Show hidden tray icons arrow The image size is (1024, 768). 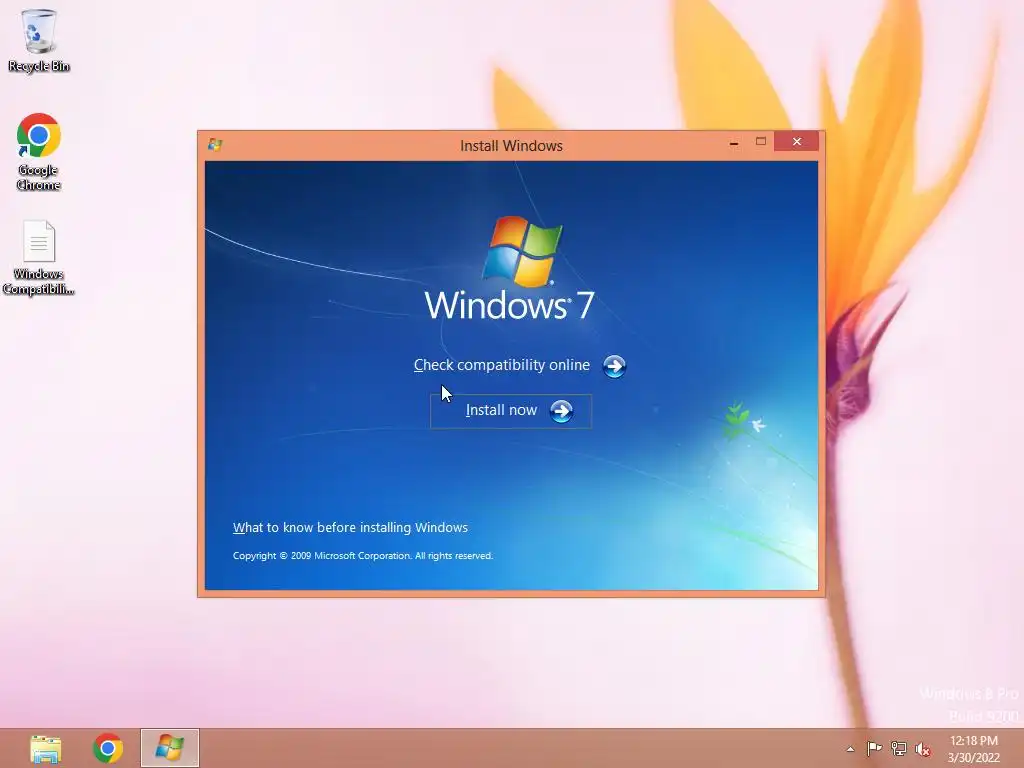point(850,749)
